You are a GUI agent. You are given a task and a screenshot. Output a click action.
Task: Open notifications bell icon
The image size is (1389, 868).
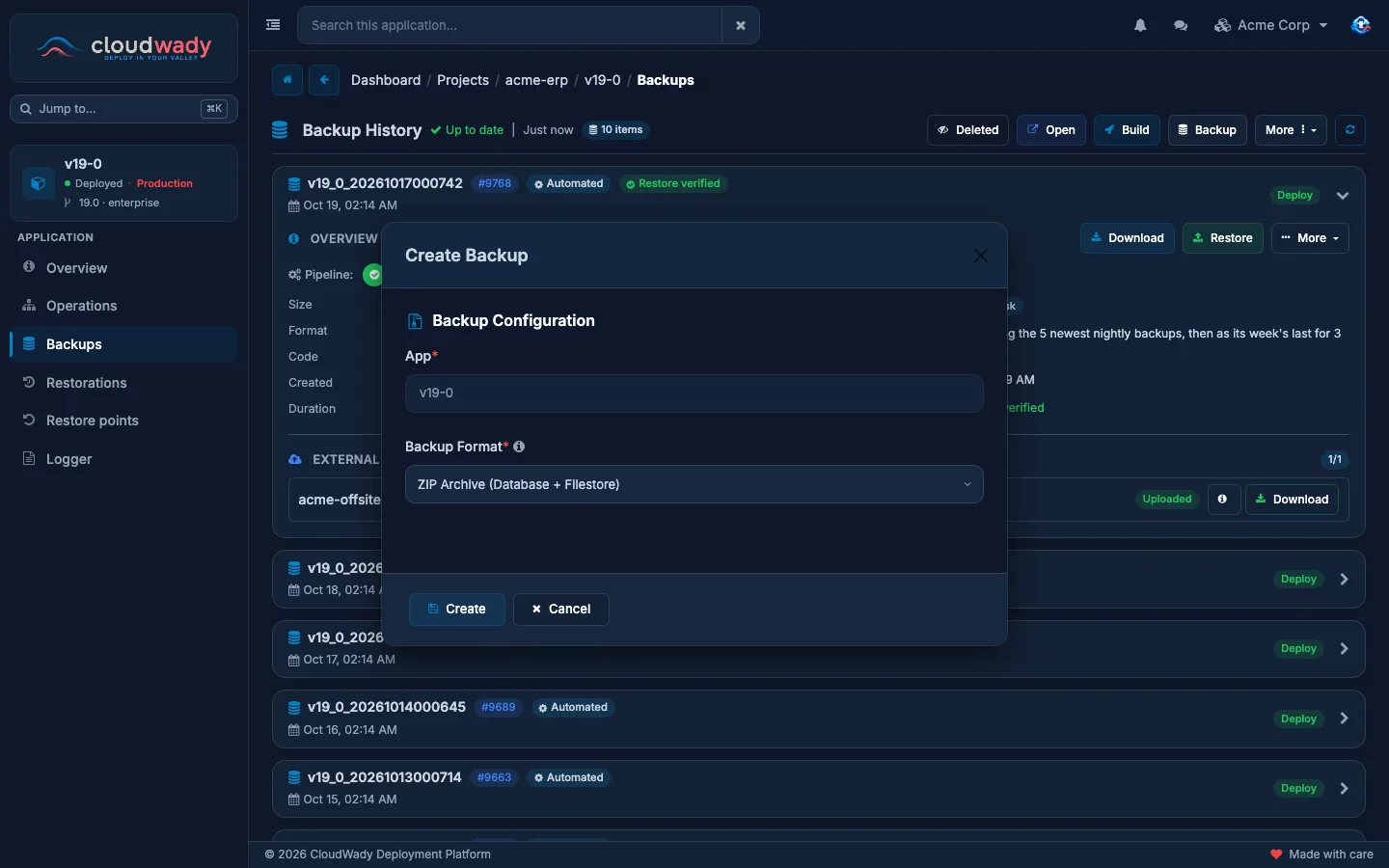pyautogui.click(x=1140, y=25)
